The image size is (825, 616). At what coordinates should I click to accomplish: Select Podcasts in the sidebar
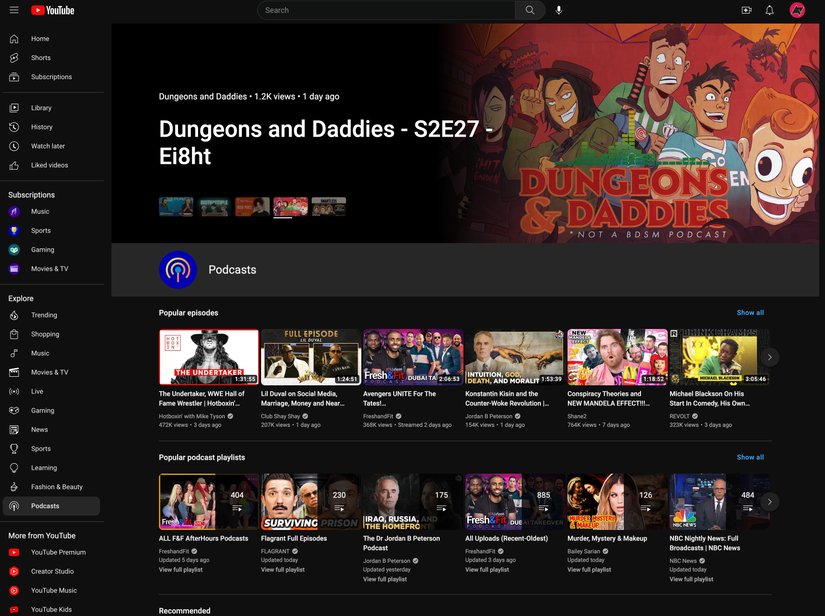[x=51, y=506]
